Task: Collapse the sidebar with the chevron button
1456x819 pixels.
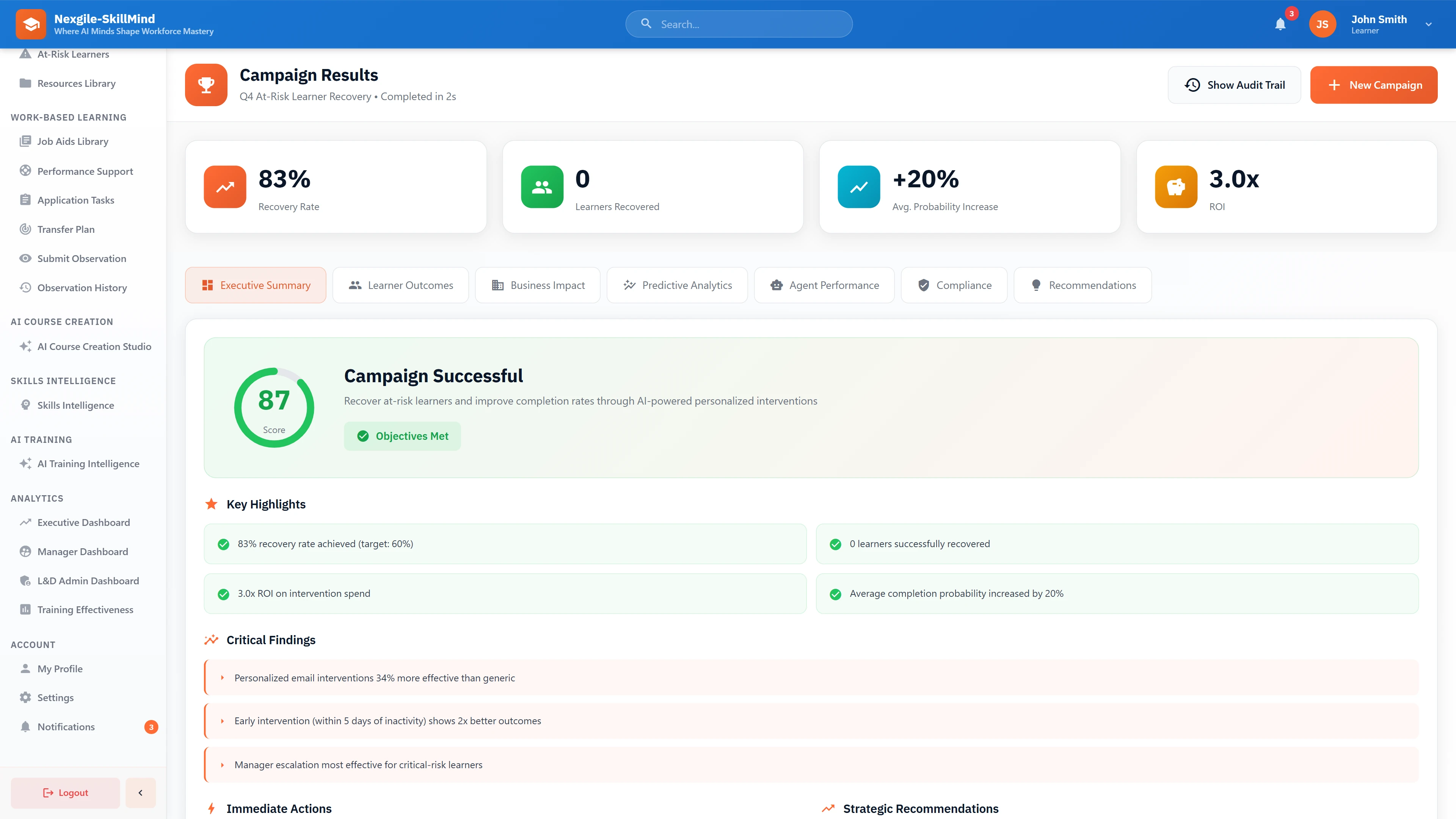Action: coord(140,792)
